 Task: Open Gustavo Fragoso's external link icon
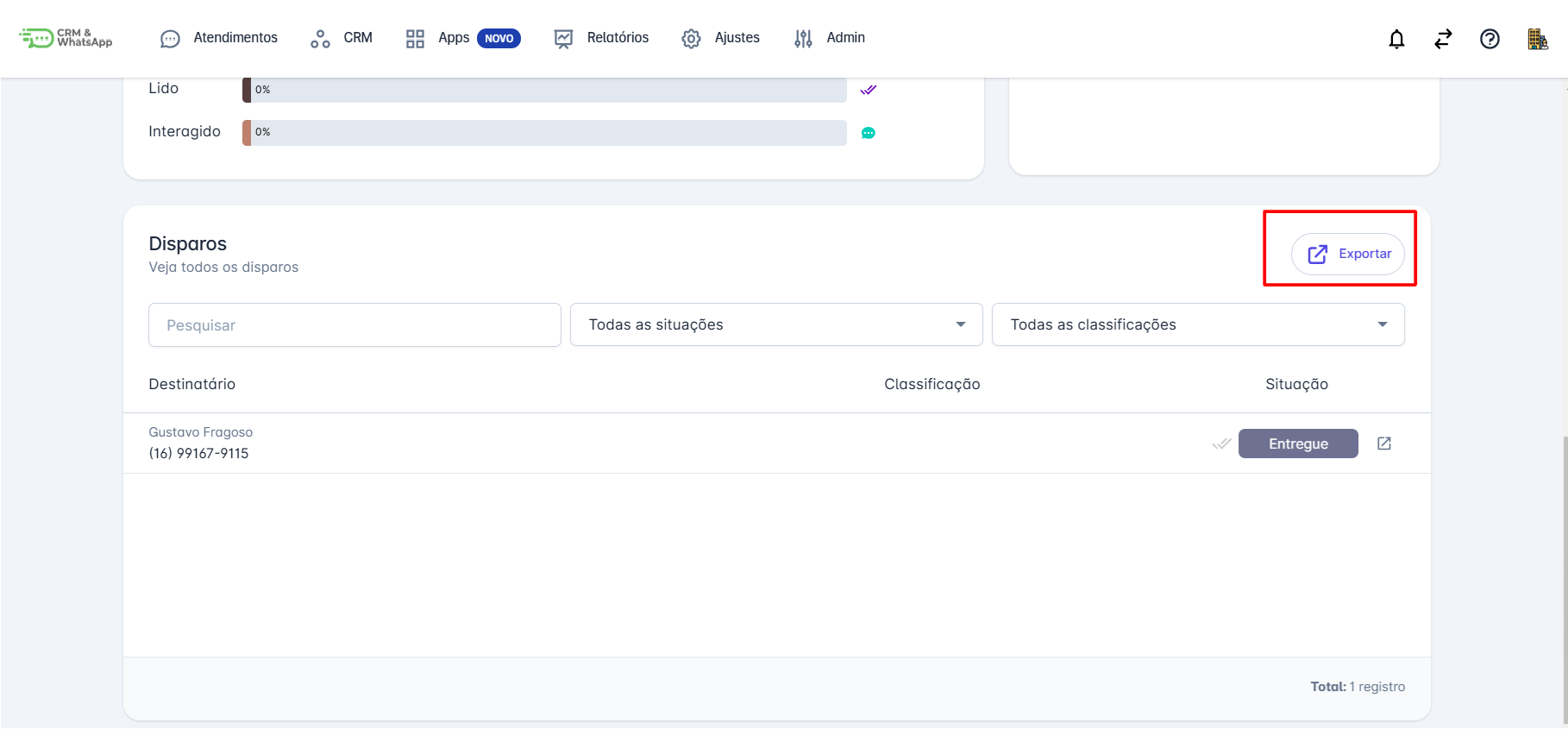tap(1384, 444)
